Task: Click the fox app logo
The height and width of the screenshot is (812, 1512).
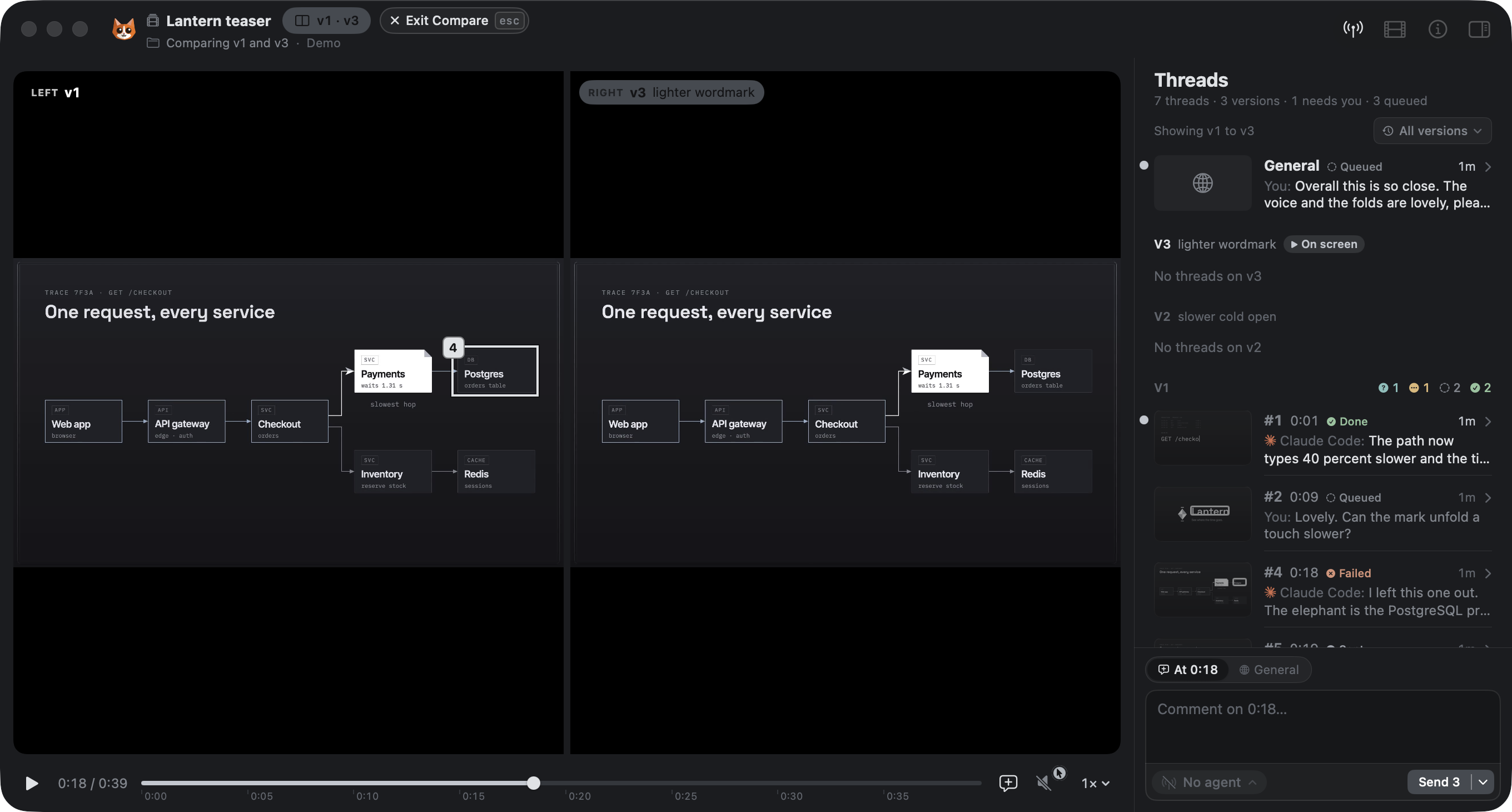Action: click(124, 29)
